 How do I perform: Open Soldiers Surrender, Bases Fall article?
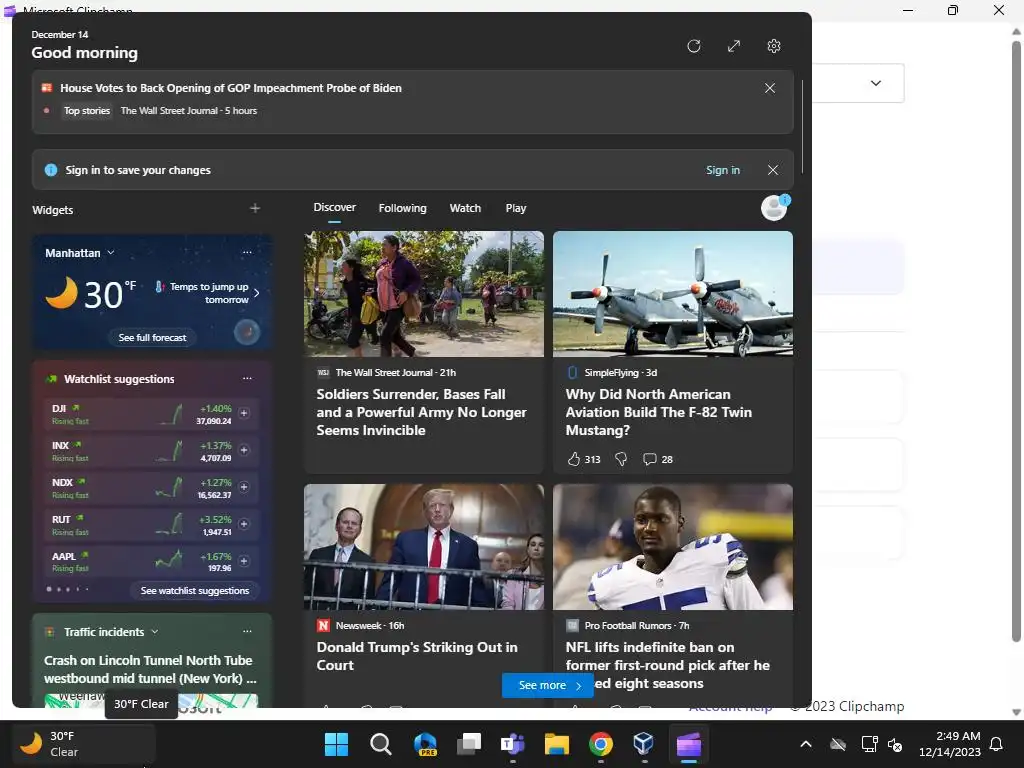point(421,412)
